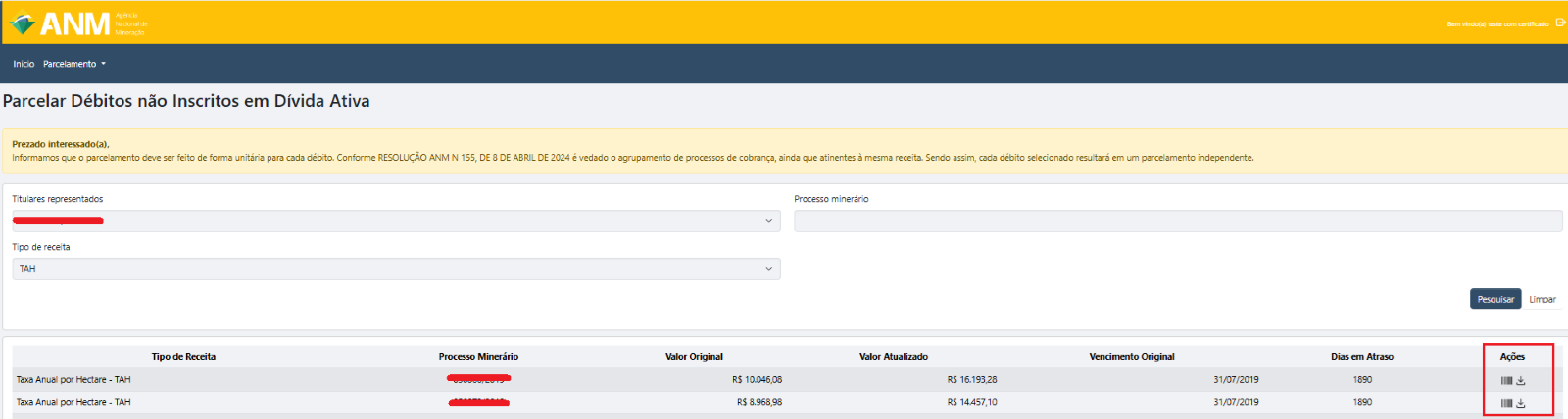The image size is (1568, 419).
Task: Focus the Processo minerário input field
Action: (1178, 221)
